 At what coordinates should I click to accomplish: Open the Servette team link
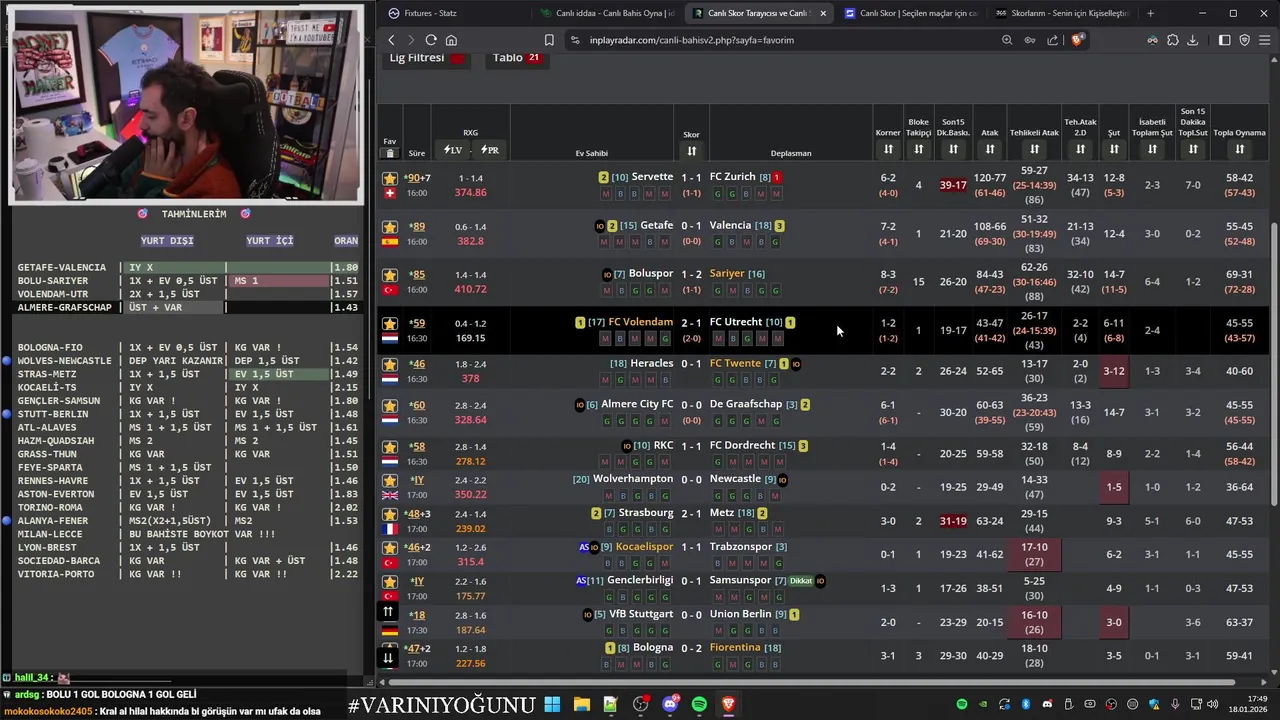click(x=652, y=177)
